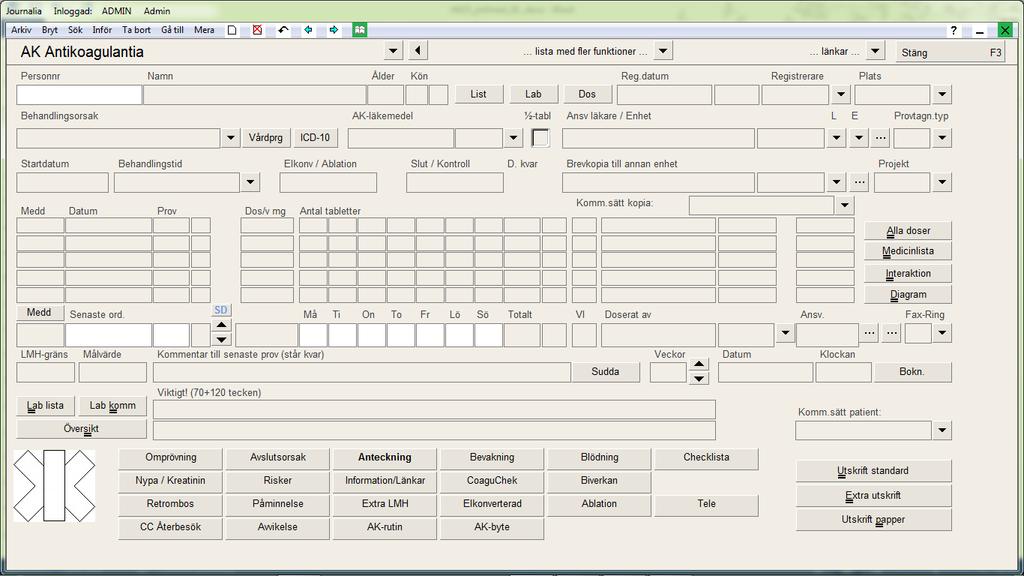The width and height of the screenshot is (1024, 576).
Task: Click the question mark help icon
Action: tap(953, 31)
